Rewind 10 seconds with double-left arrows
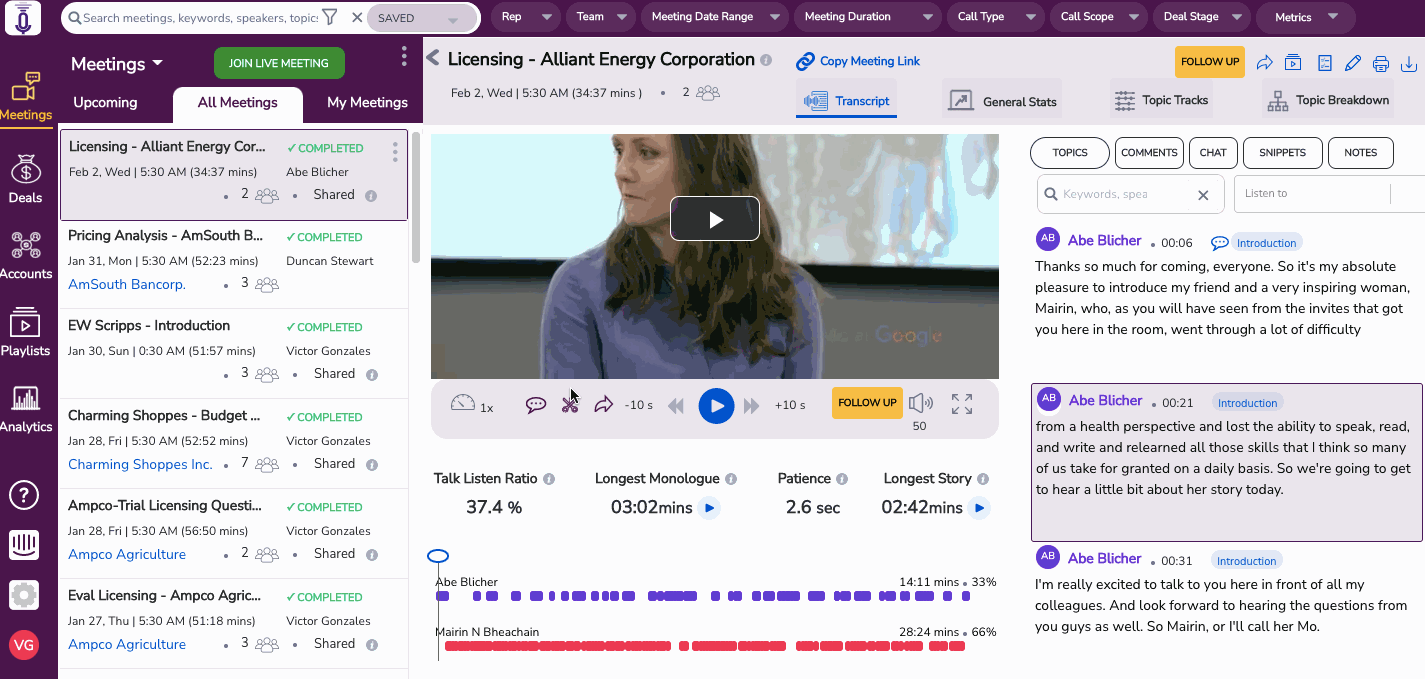Screen dimensions: 1425x679 tap(676, 405)
